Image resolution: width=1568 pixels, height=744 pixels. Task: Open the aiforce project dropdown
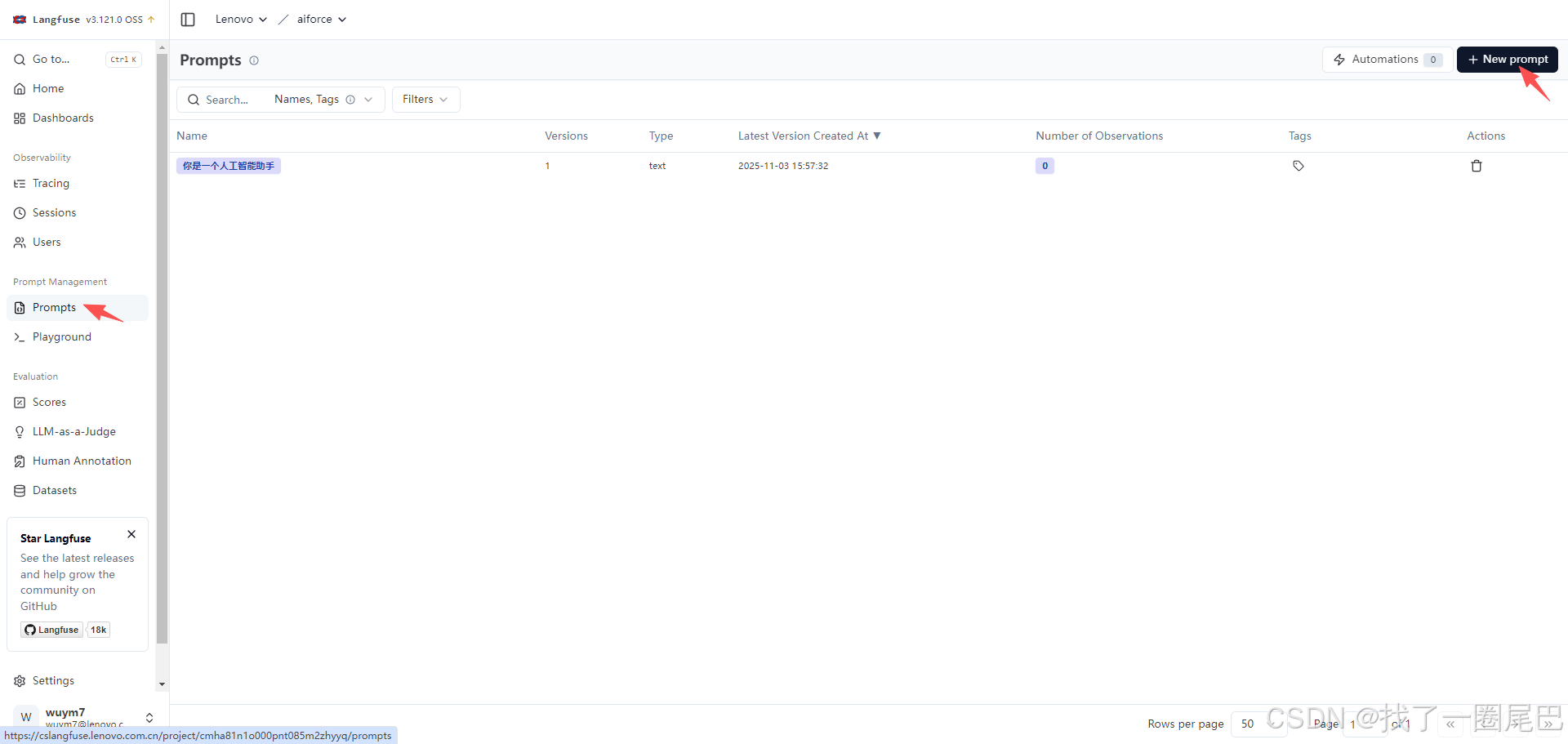pos(322,20)
